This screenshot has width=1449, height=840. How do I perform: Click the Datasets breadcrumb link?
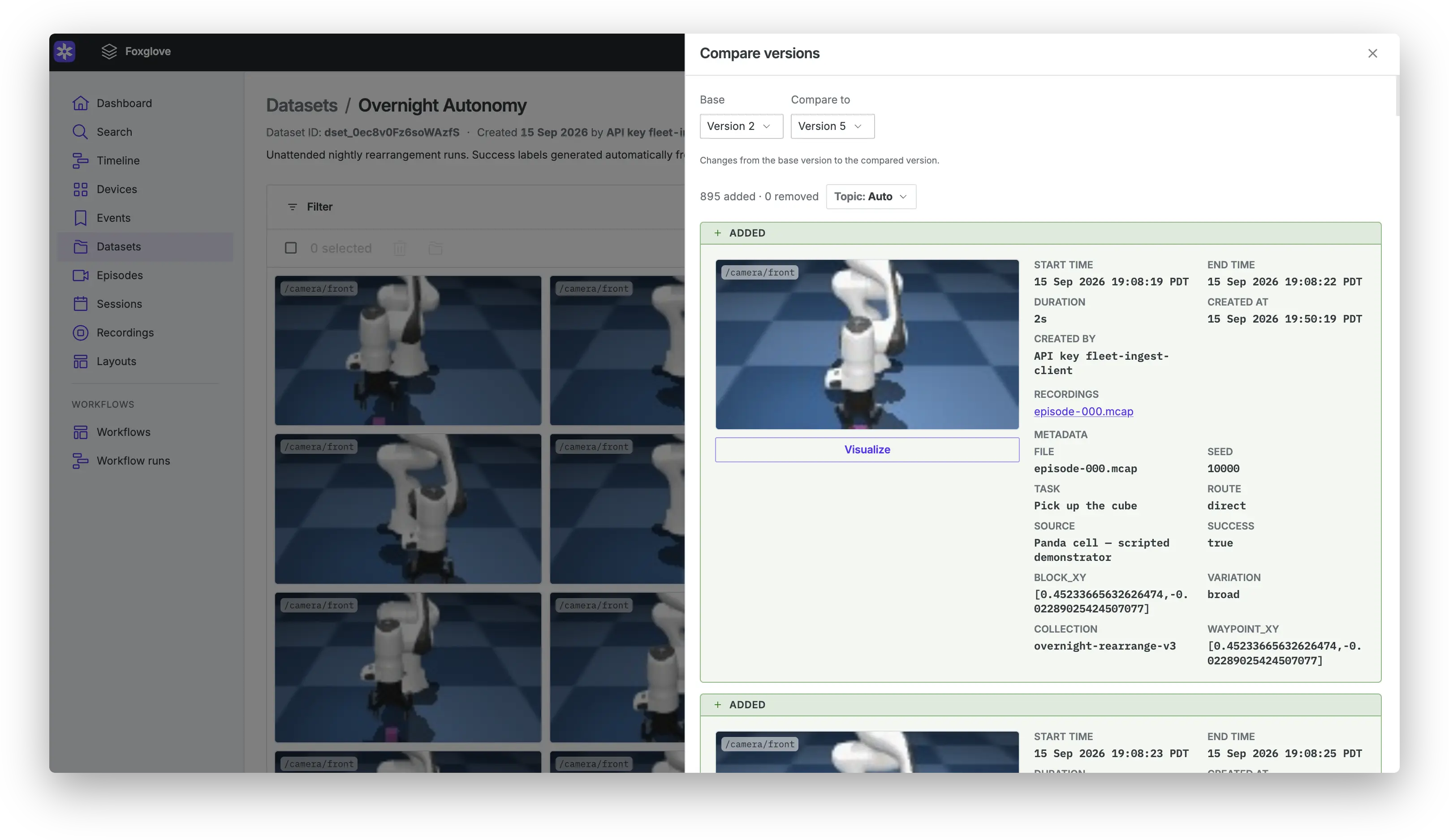click(302, 105)
